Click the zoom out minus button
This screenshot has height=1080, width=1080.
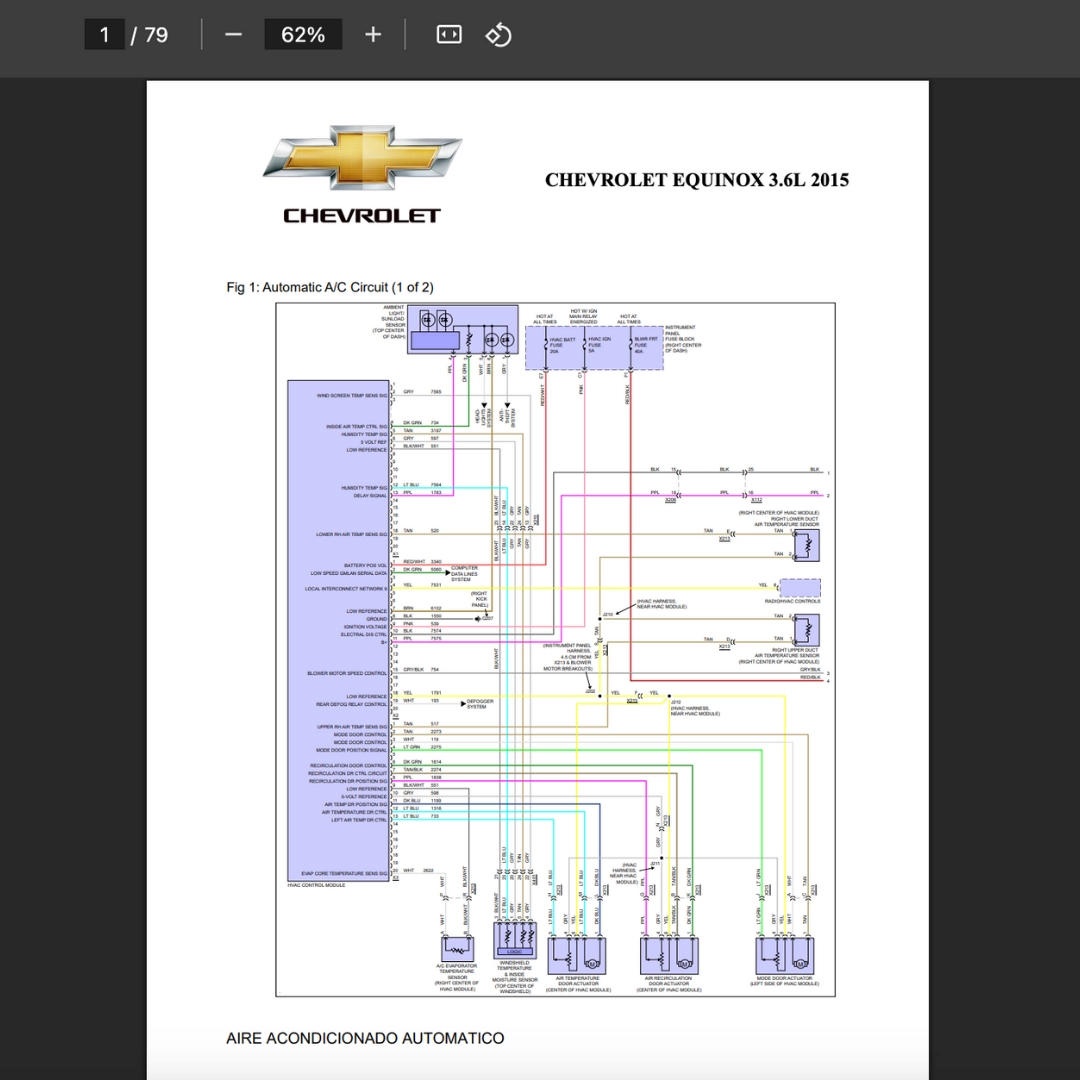tap(233, 34)
